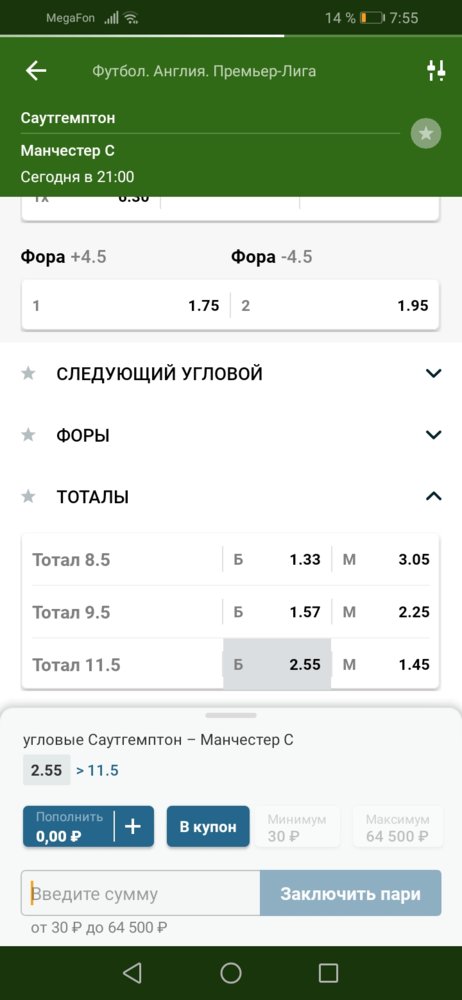
Task: Favorite the СЛЕДУЮЩИЙ УГЛОВОЙ market star
Action: 28,373
